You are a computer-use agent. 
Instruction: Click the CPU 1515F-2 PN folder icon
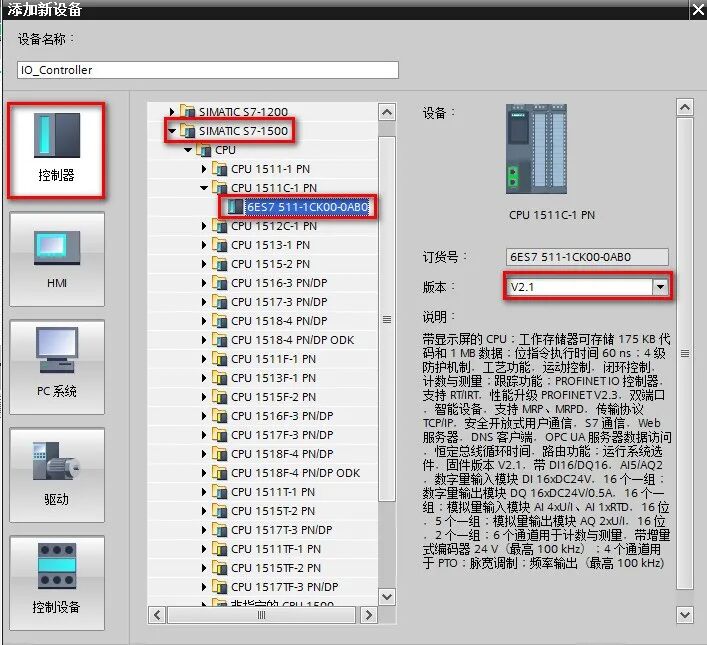(x=220, y=397)
